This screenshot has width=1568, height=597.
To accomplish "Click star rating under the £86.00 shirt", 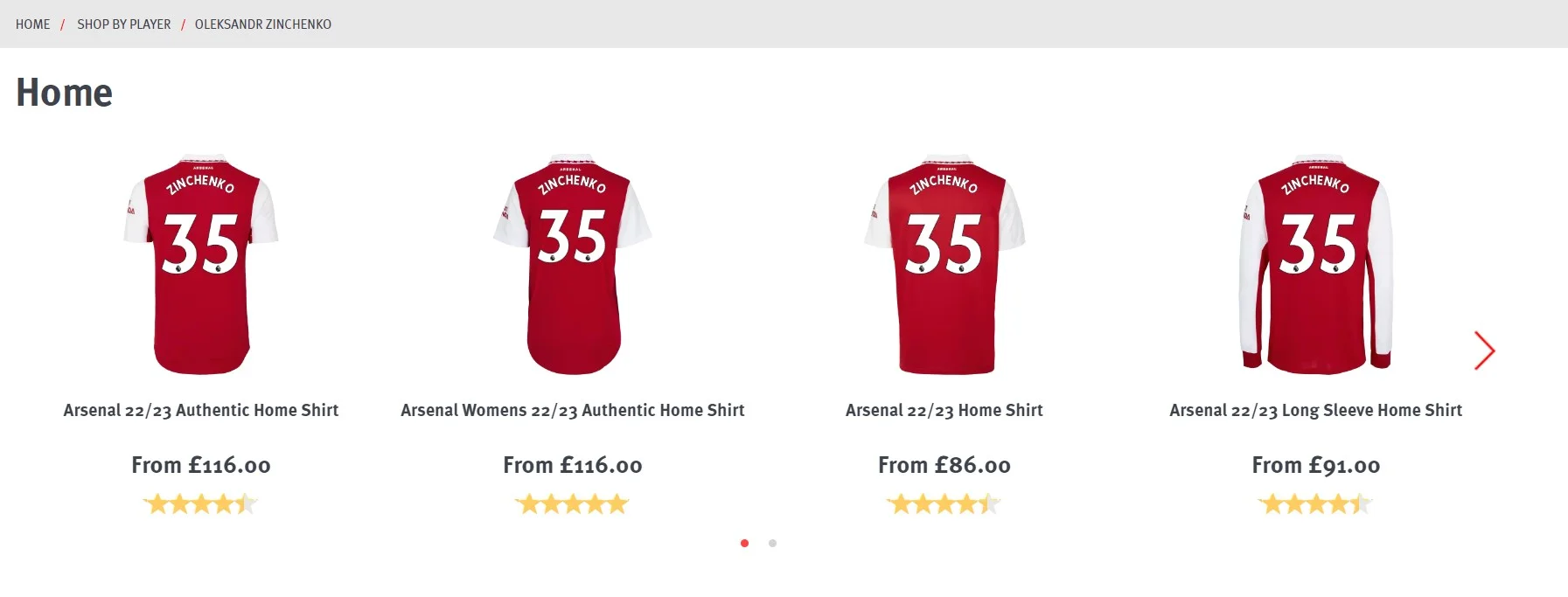I will (x=944, y=503).
